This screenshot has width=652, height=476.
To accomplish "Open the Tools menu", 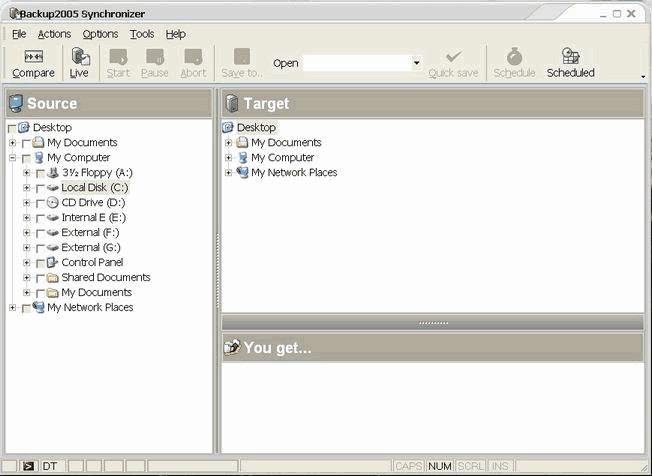I will (142, 34).
